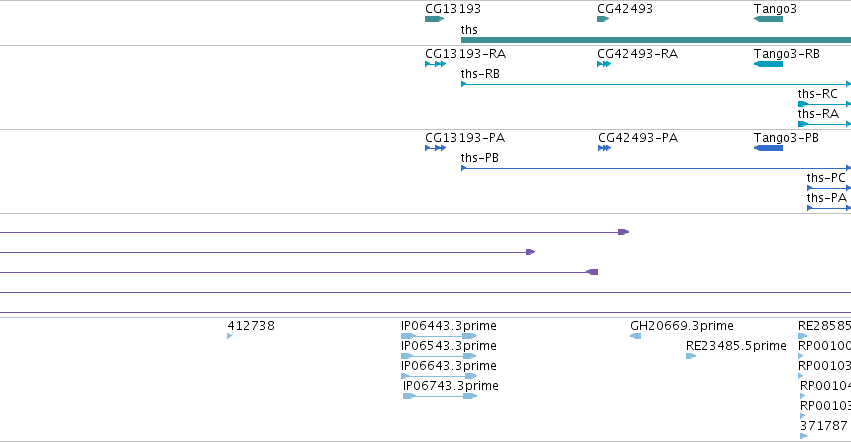Click the Tango3-PB protein label

(786, 138)
